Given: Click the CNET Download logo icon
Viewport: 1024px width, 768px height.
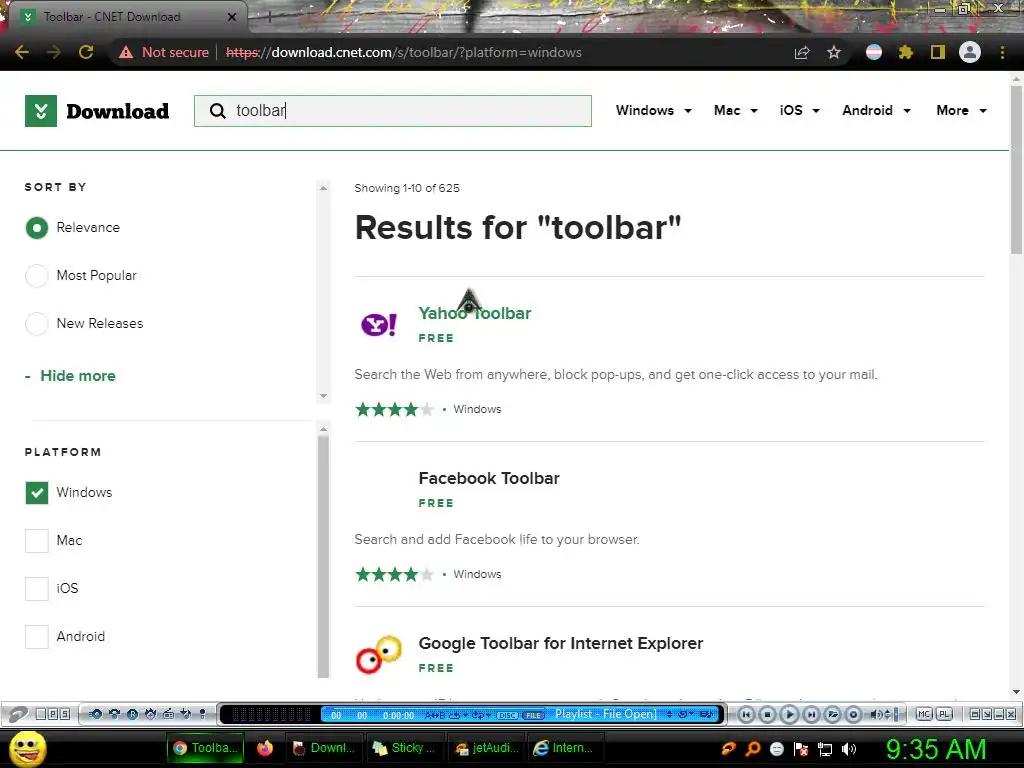Looking at the screenshot, I should click(40, 111).
